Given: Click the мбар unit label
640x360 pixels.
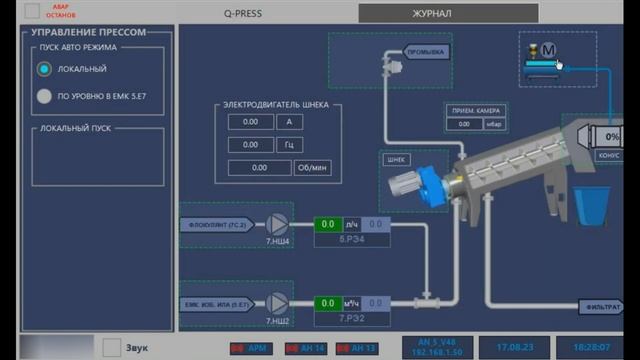Looking at the screenshot, I should (x=494, y=124).
